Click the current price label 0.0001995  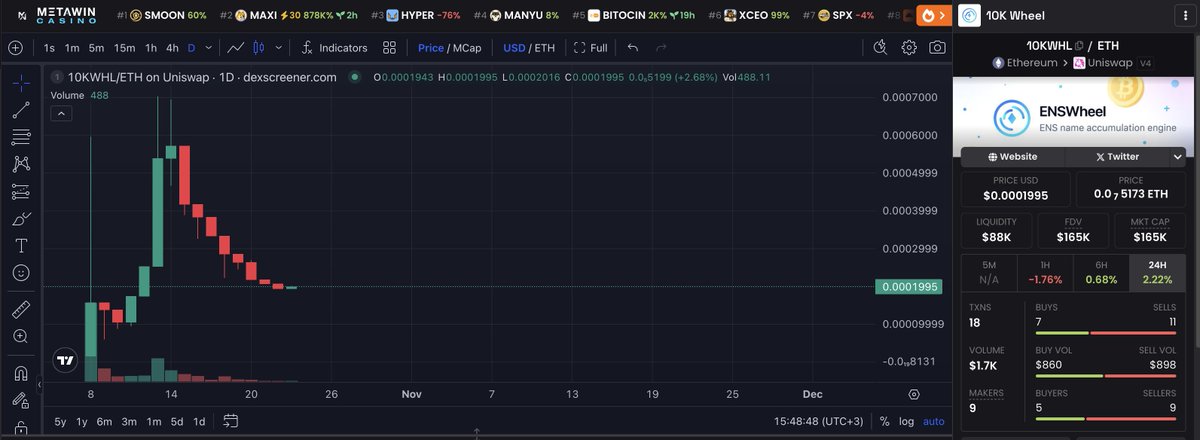907,287
